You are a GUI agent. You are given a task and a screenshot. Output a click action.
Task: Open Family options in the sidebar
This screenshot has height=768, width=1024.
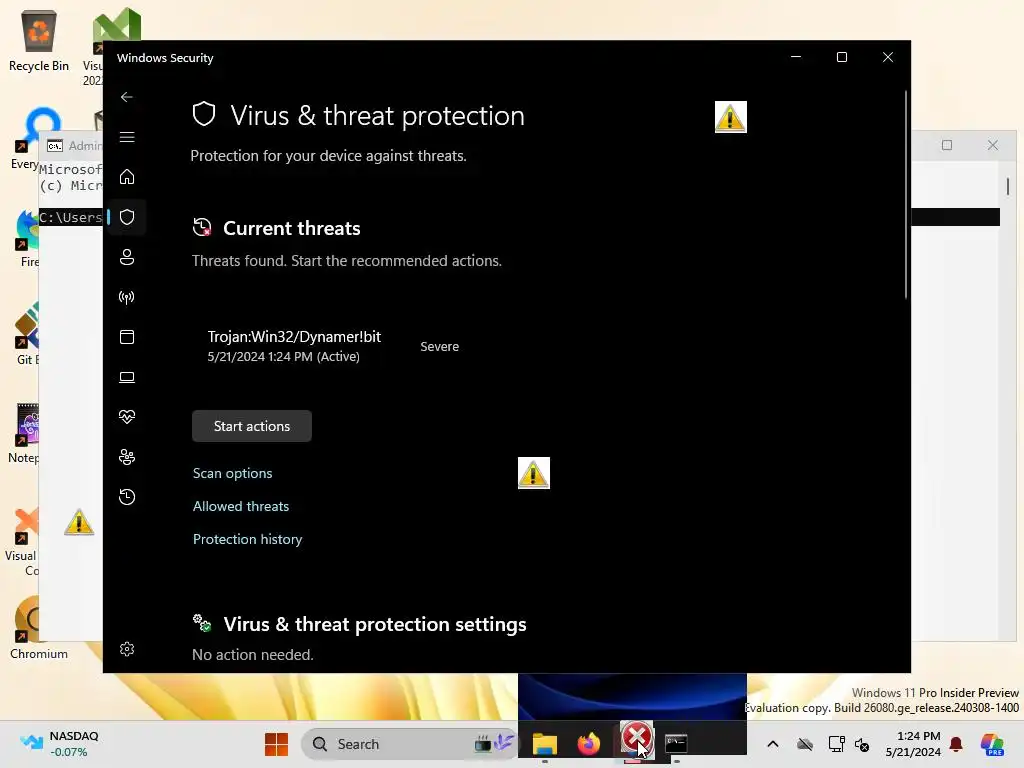(127, 457)
